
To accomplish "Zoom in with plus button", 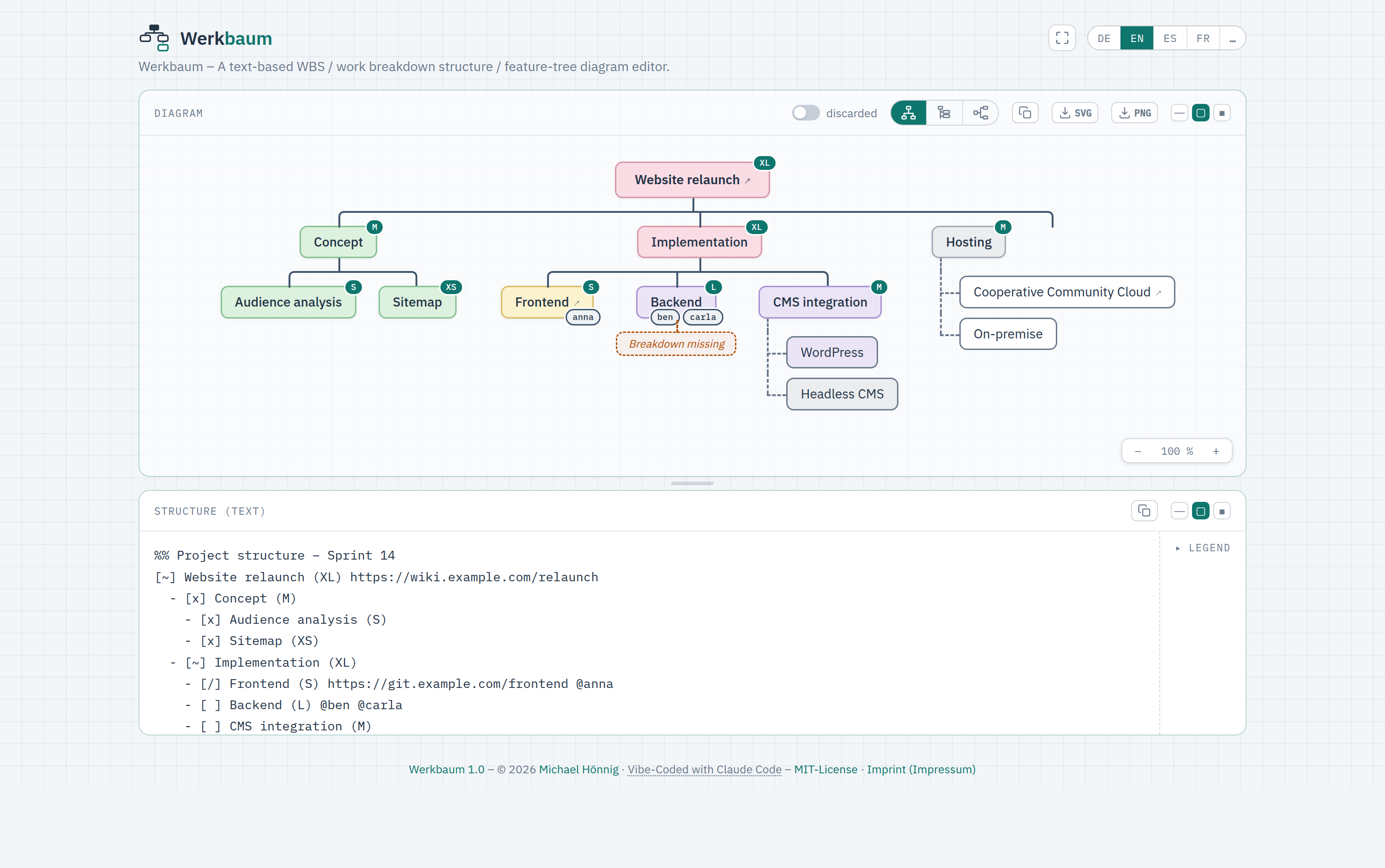I will [1216, 451].
